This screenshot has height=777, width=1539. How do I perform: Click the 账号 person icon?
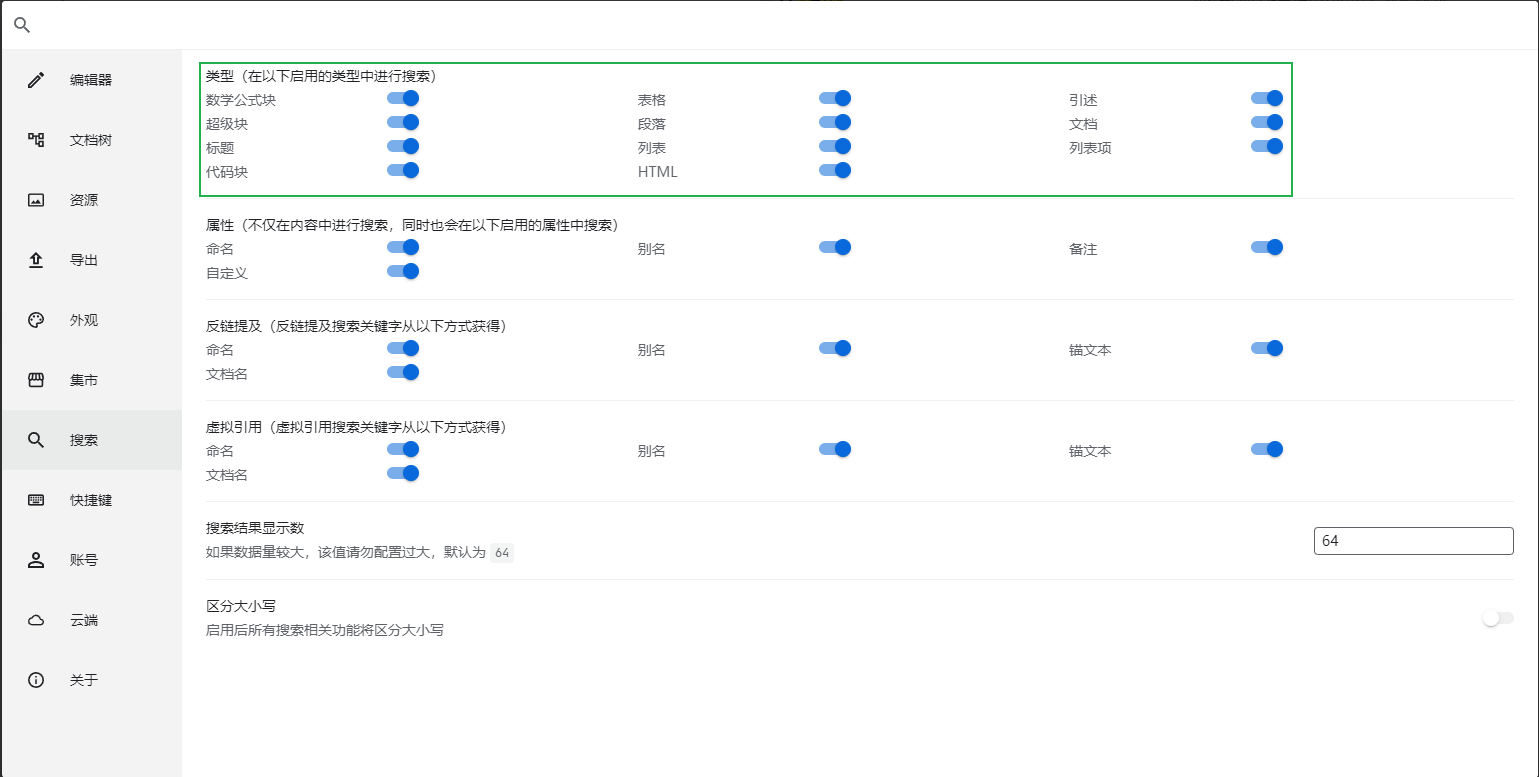[x=36, y=560]
